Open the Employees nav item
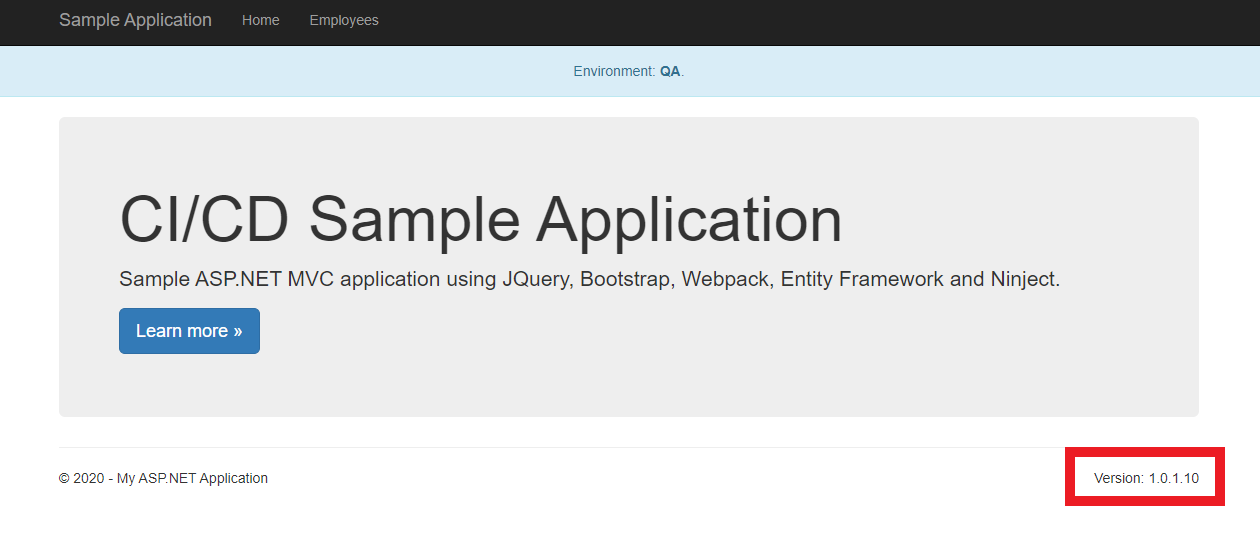 (x=344, y=20)
